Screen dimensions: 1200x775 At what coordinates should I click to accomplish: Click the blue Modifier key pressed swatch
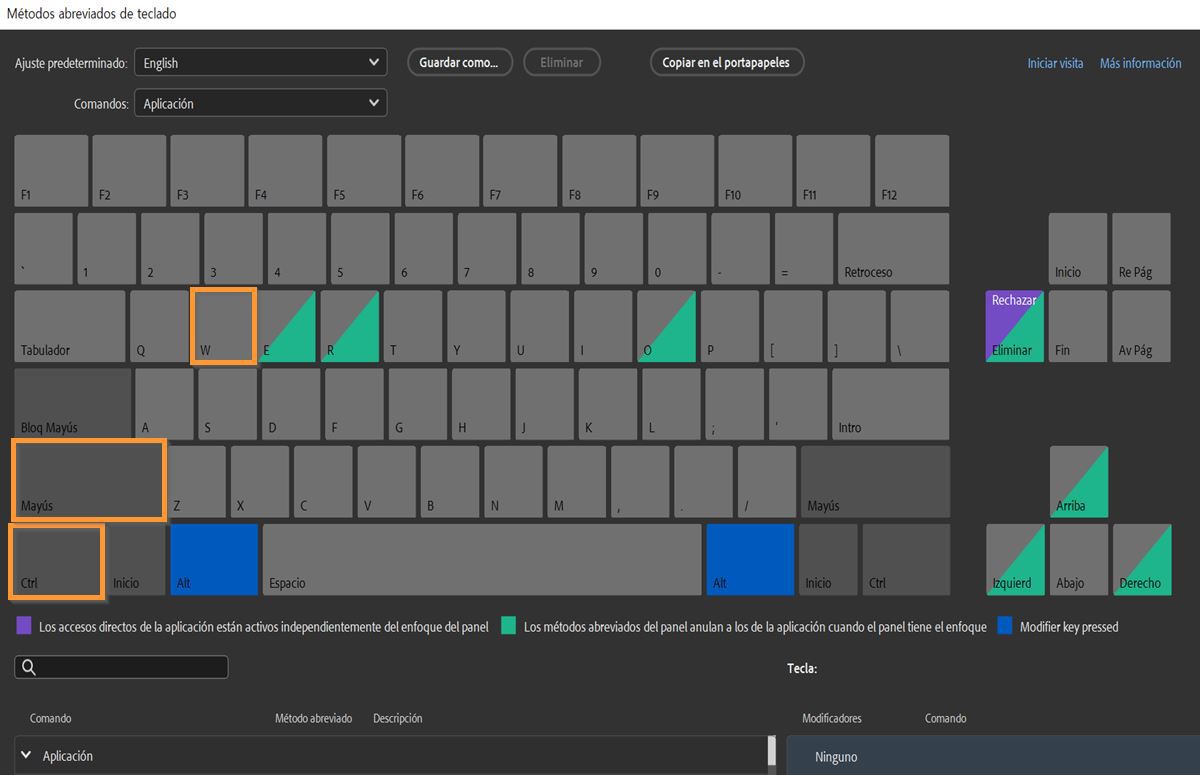pos(1005,626)
